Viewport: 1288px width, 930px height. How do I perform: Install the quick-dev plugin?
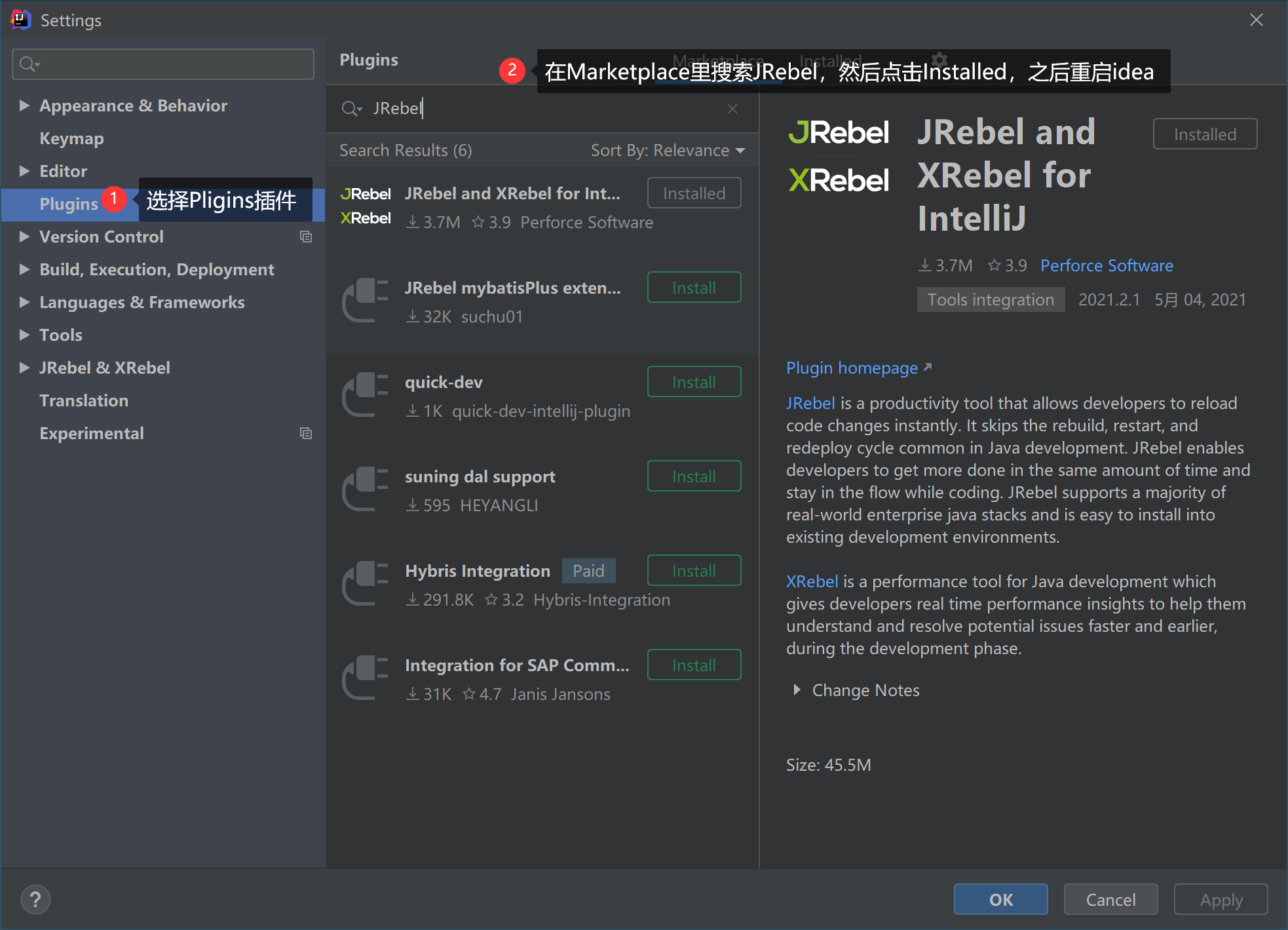694,381
